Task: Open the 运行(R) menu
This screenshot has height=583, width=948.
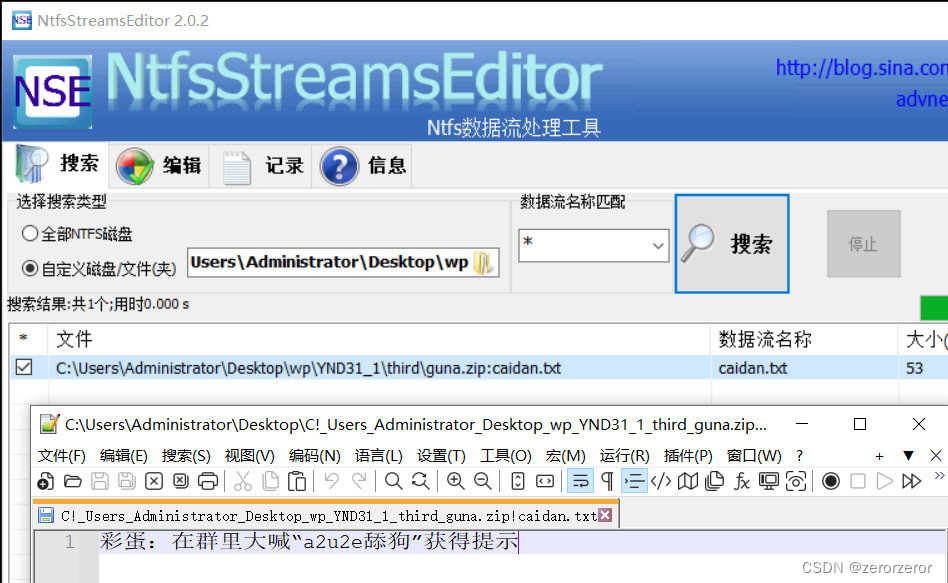Action: [x=625, y=456]
